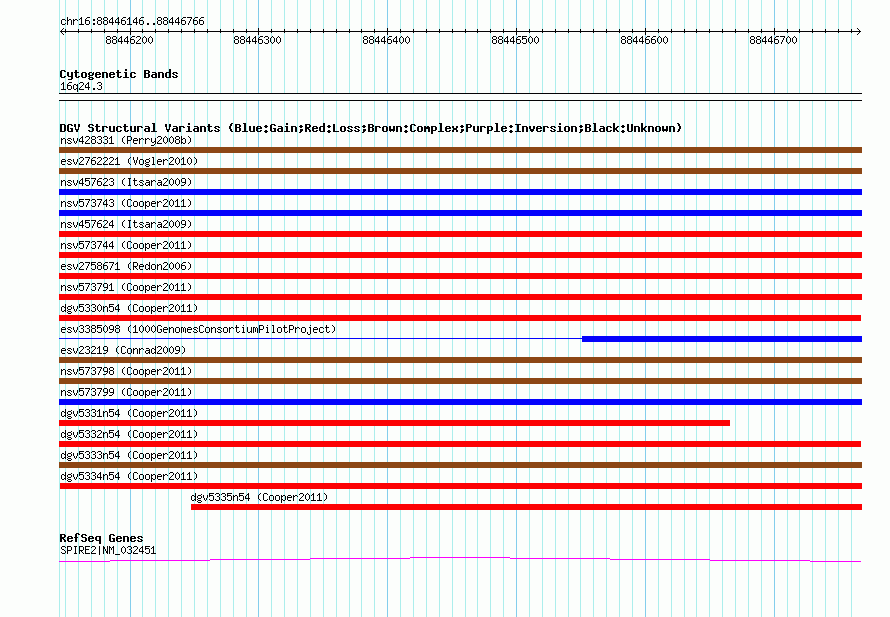The height and width of the screenshot is (617, 890).
Task: Open variant nsv573799 (Cooper2011) label
Action: click(126, 392)
